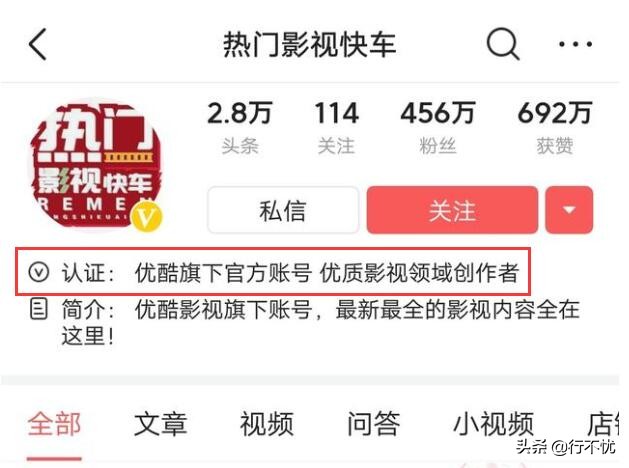Open the three-dot more options menu
The image size is (629, 468).
click(x=576, y=44)
